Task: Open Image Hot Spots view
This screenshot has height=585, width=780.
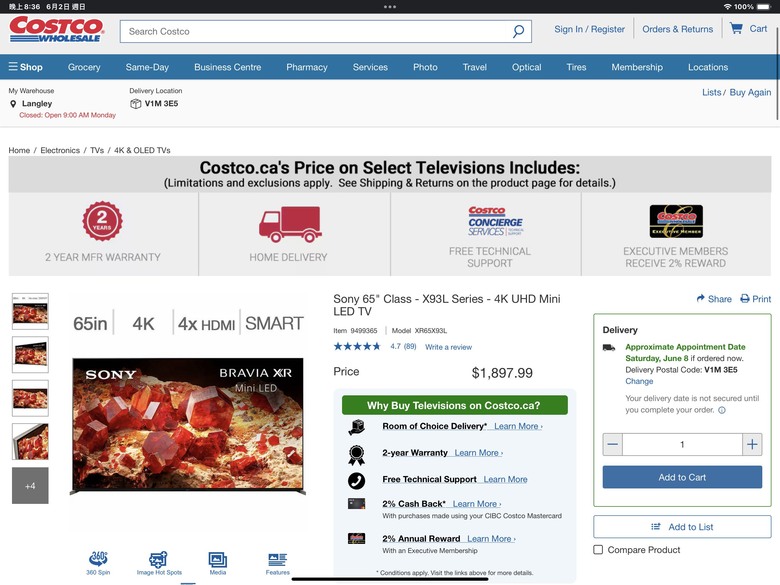Action: point(159,563)
